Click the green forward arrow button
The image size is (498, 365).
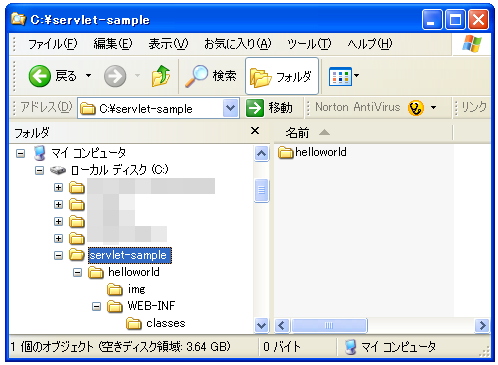[115, 76]
